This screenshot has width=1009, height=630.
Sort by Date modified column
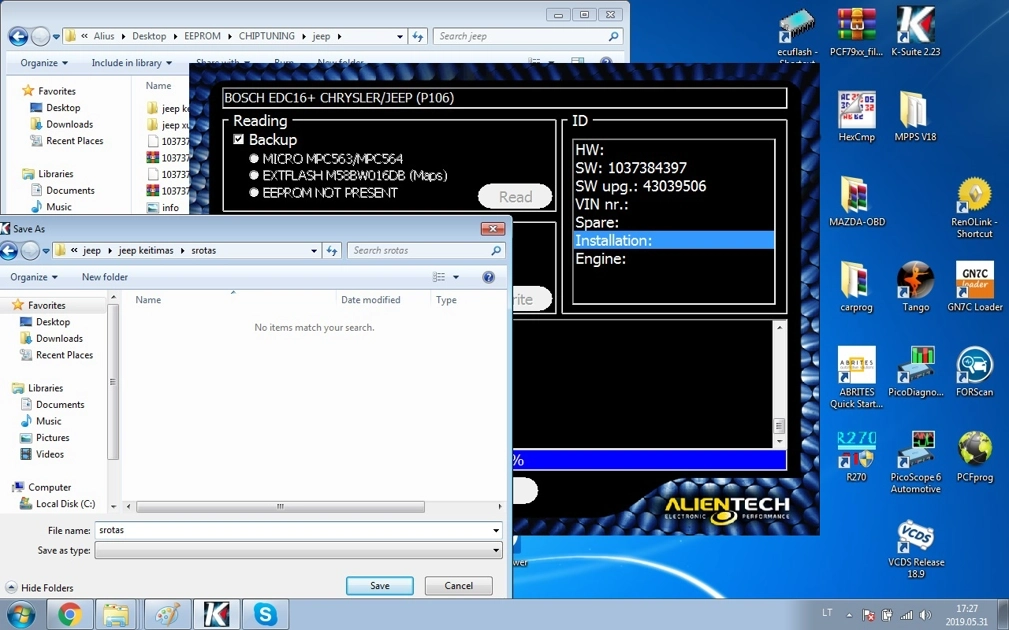(x=371, y=300)
